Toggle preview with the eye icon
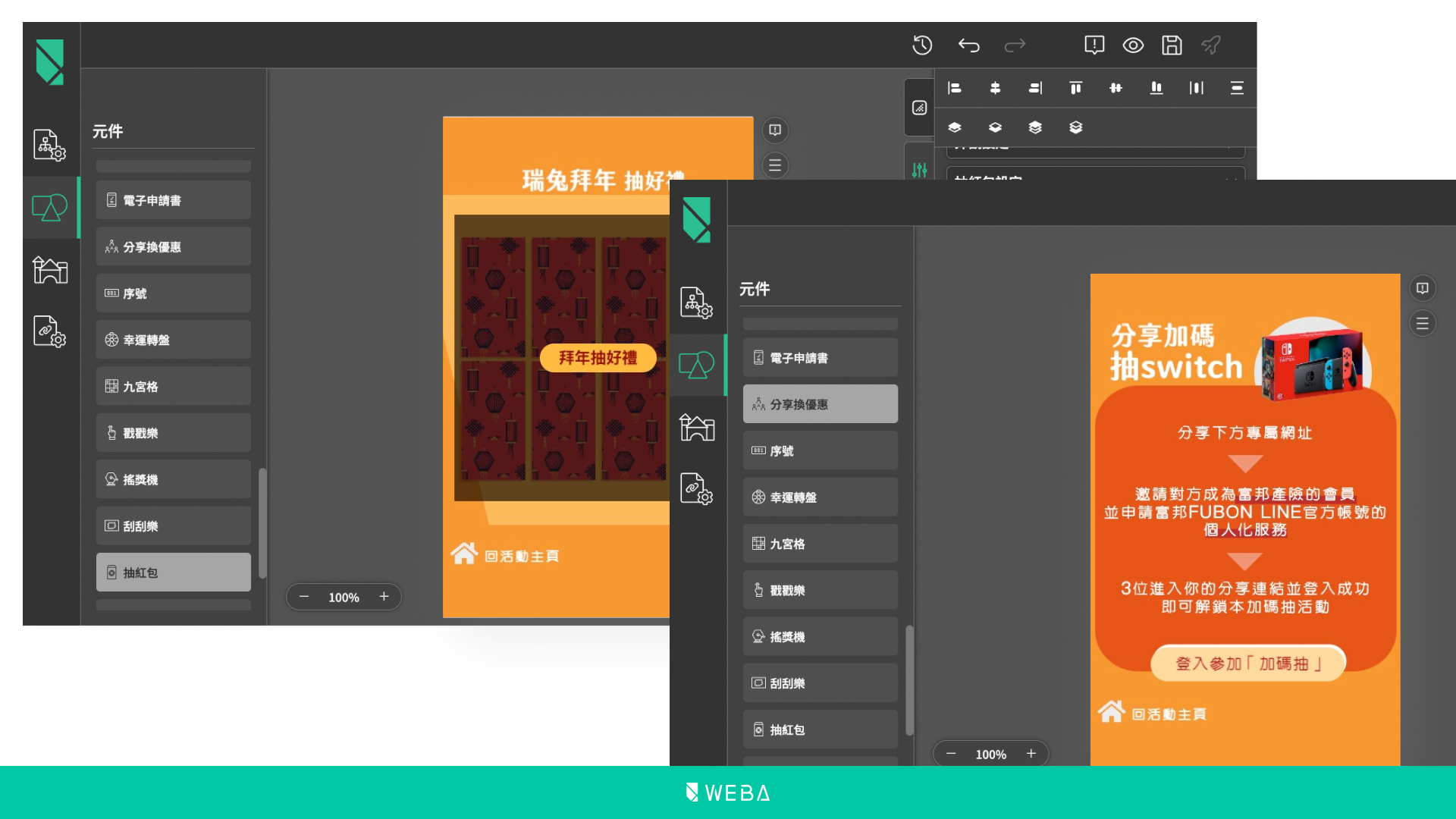The height and width of the screenshot is (819, 1456). tap(1133, 45)
